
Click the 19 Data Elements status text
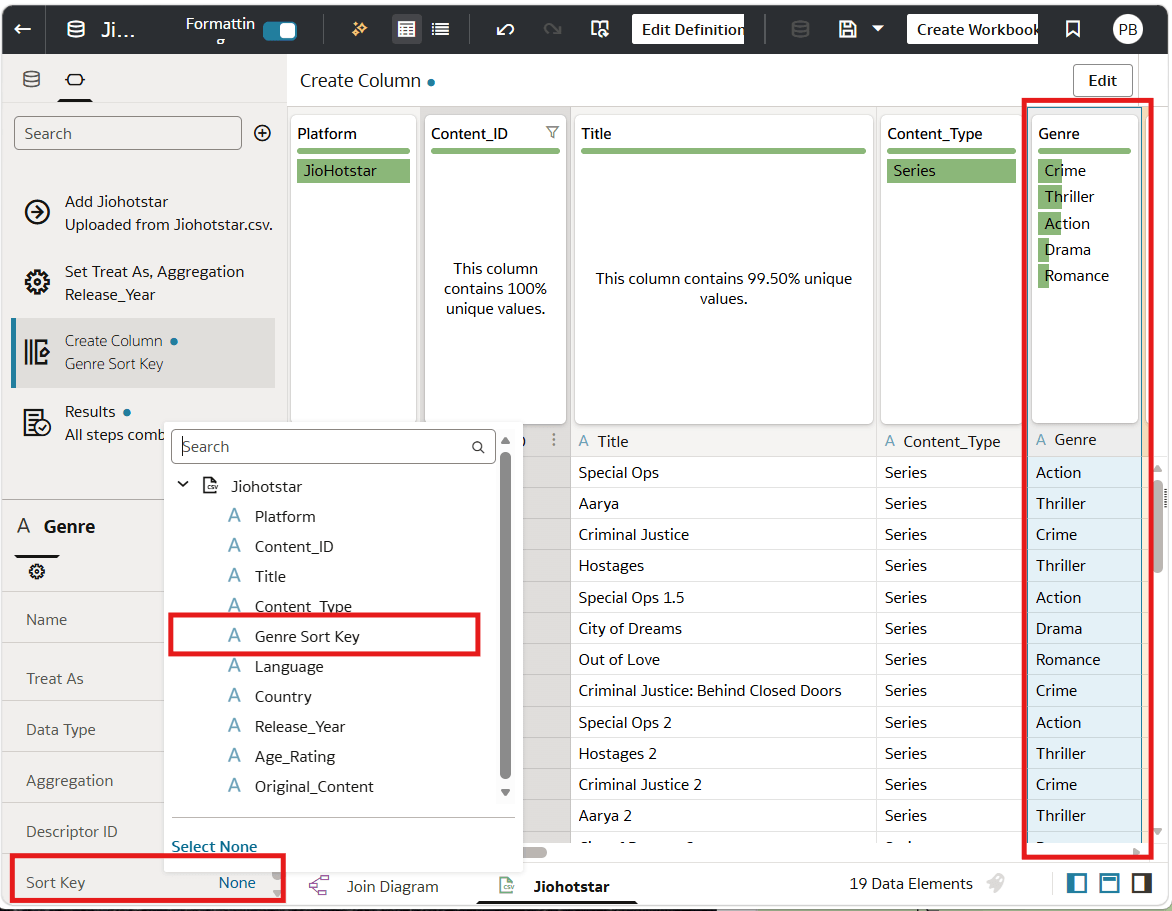coord(911,883)
